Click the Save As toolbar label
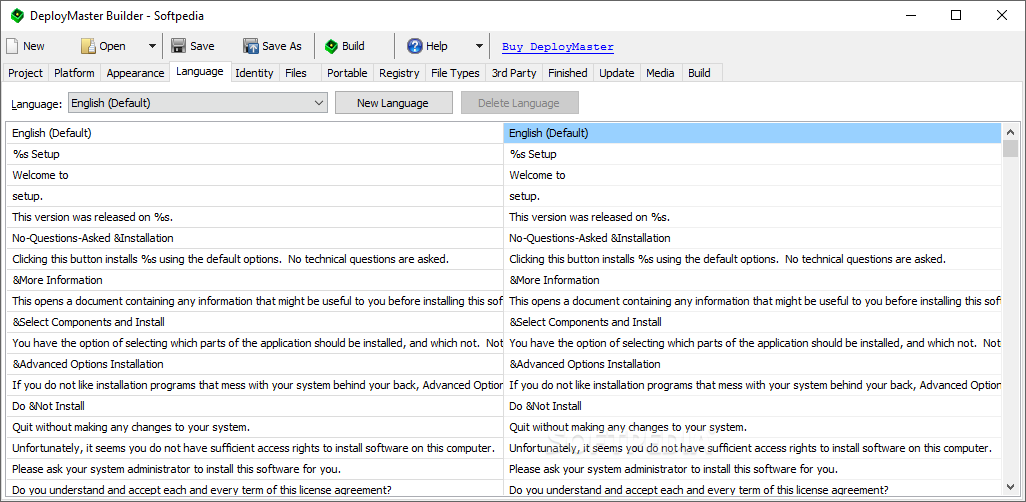Image resolution: width=1026 pixels, height=502 pixels. pyautogui.click(x=282, y=46)
